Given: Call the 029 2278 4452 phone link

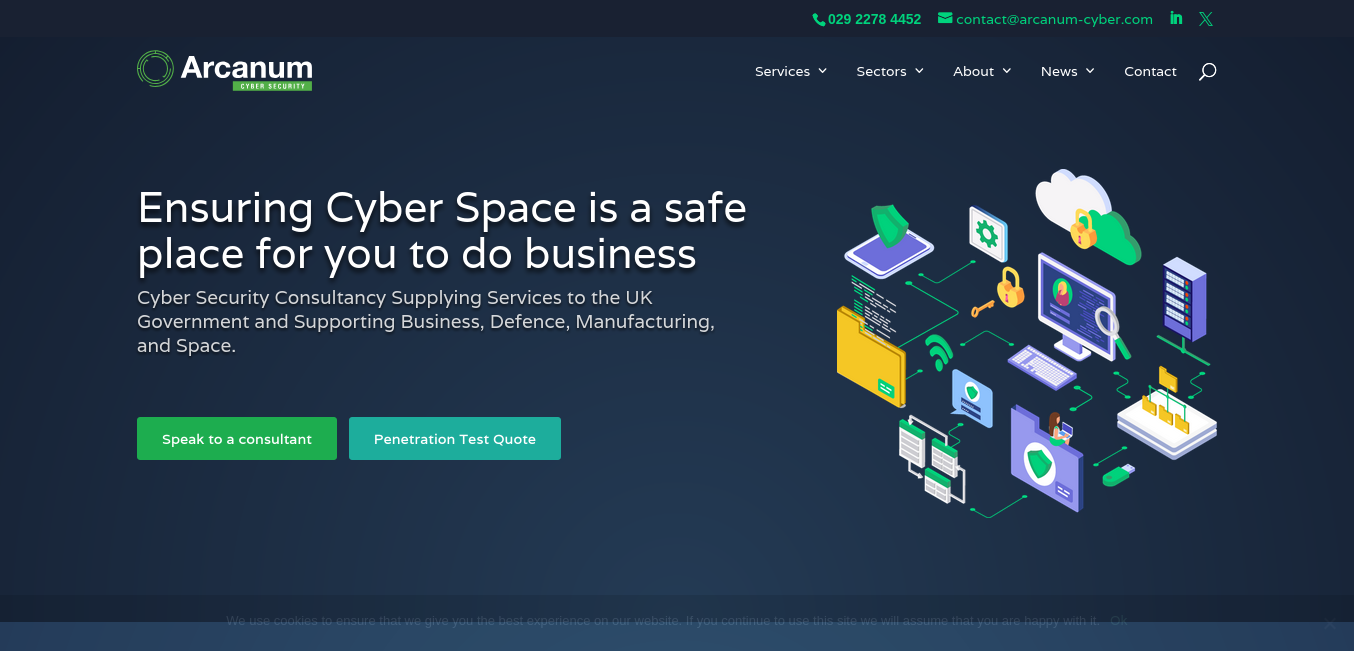Looking at the screenshot, I should (x=874, y=19).
